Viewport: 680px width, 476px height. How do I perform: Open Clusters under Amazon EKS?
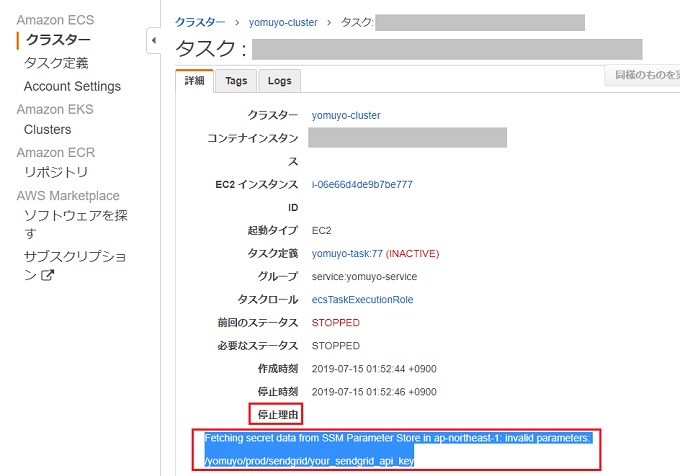48,130
